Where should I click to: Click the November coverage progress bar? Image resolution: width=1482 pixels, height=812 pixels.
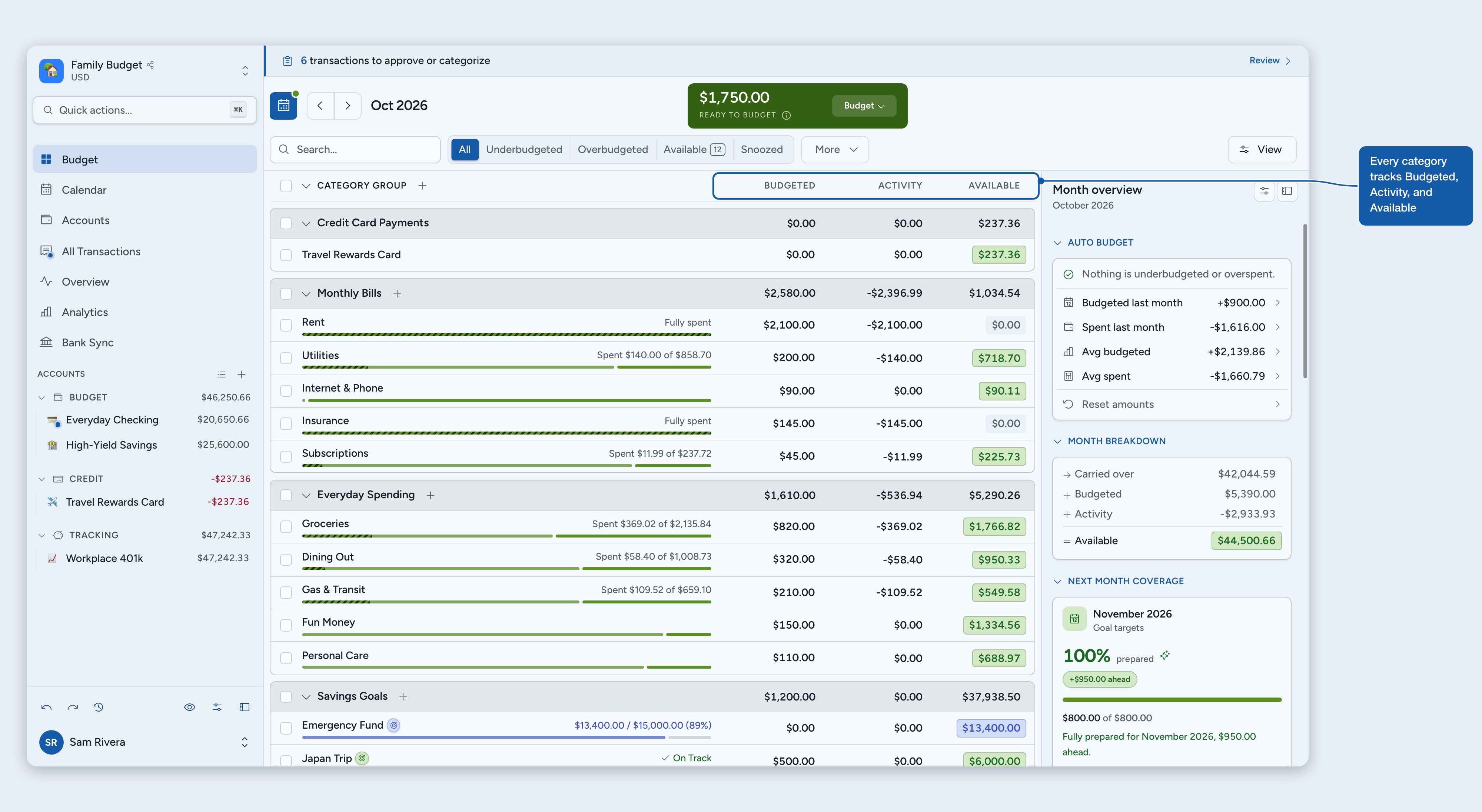click(x=1172, y=700)
